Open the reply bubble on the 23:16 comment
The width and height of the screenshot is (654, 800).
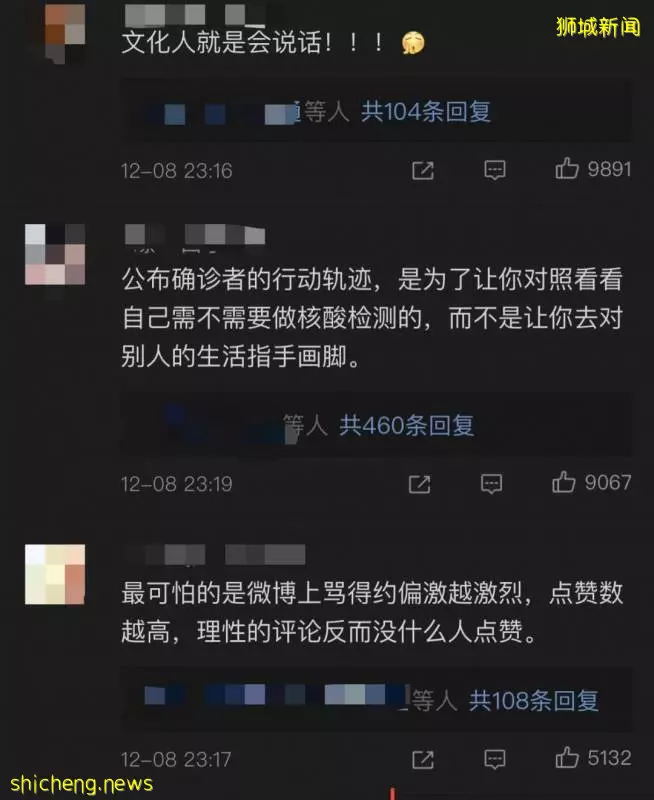tap(495, 170)
